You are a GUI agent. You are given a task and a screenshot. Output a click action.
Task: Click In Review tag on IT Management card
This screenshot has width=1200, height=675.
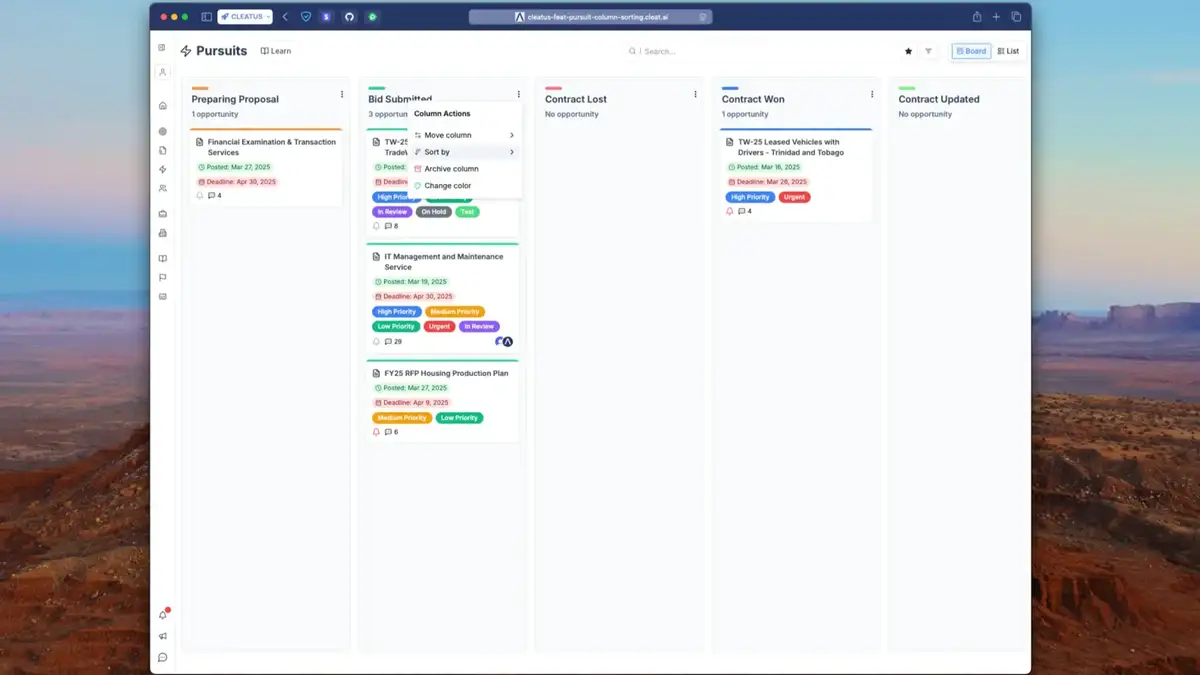coord(479,326)
